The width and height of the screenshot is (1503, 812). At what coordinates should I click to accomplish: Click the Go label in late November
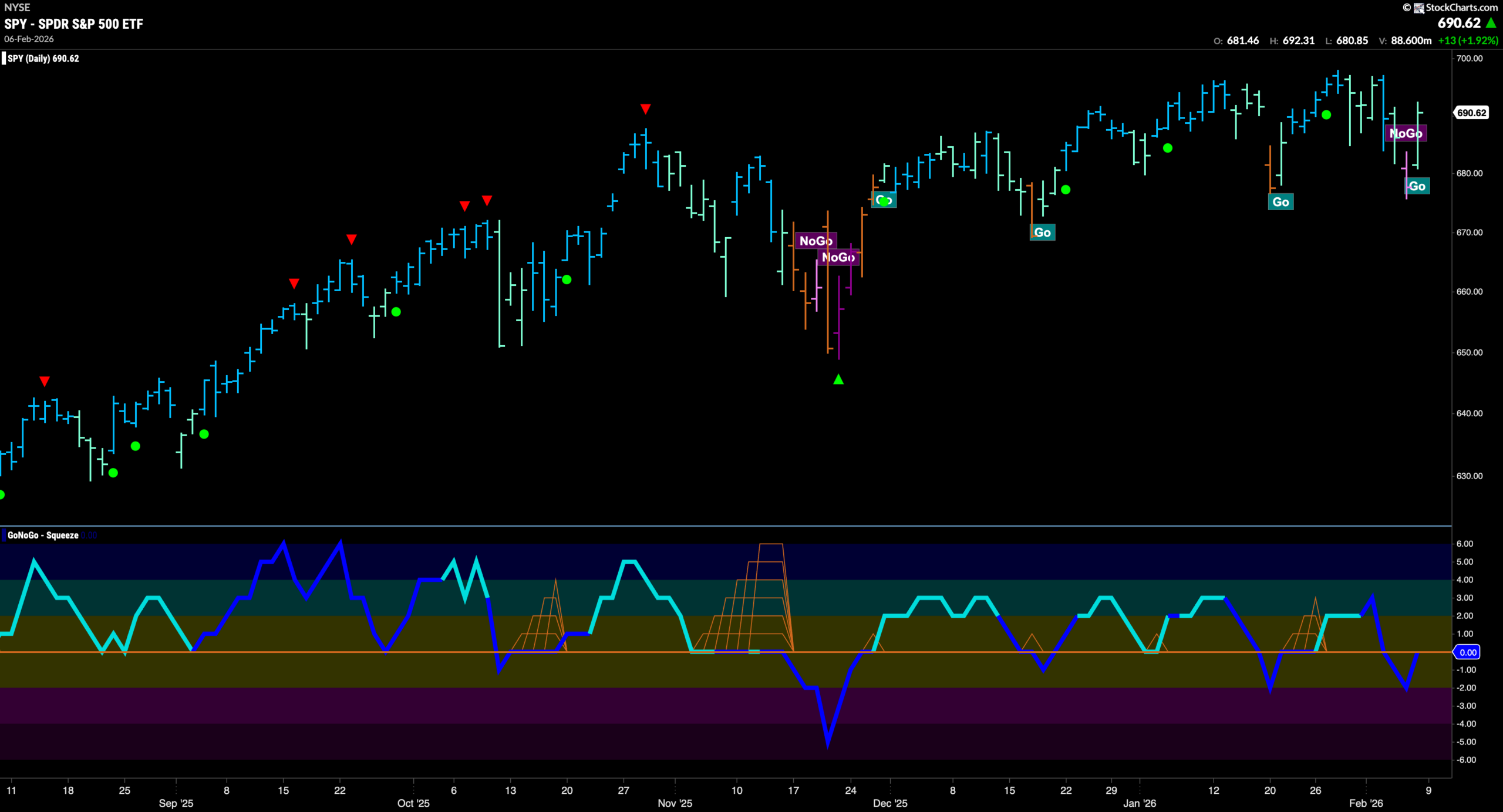884,200
